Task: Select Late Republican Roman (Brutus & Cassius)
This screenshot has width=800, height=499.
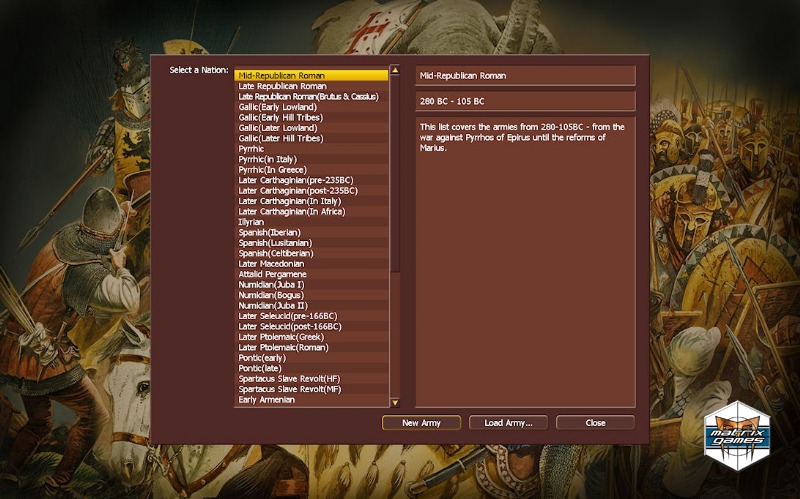Action: (310, 96)
